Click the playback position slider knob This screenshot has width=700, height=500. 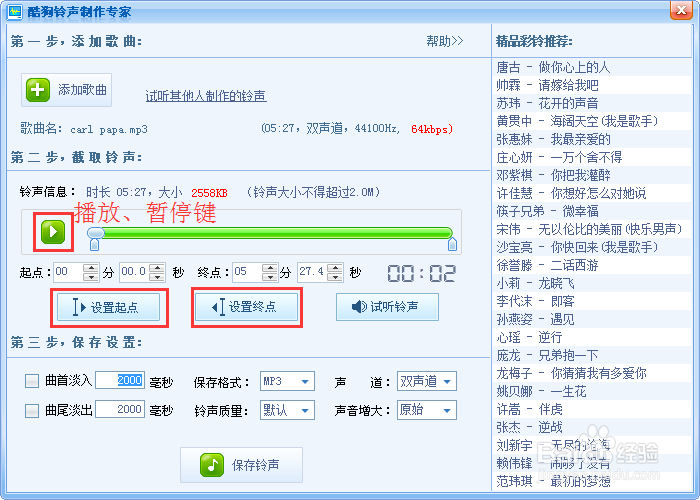coord(96,233)
